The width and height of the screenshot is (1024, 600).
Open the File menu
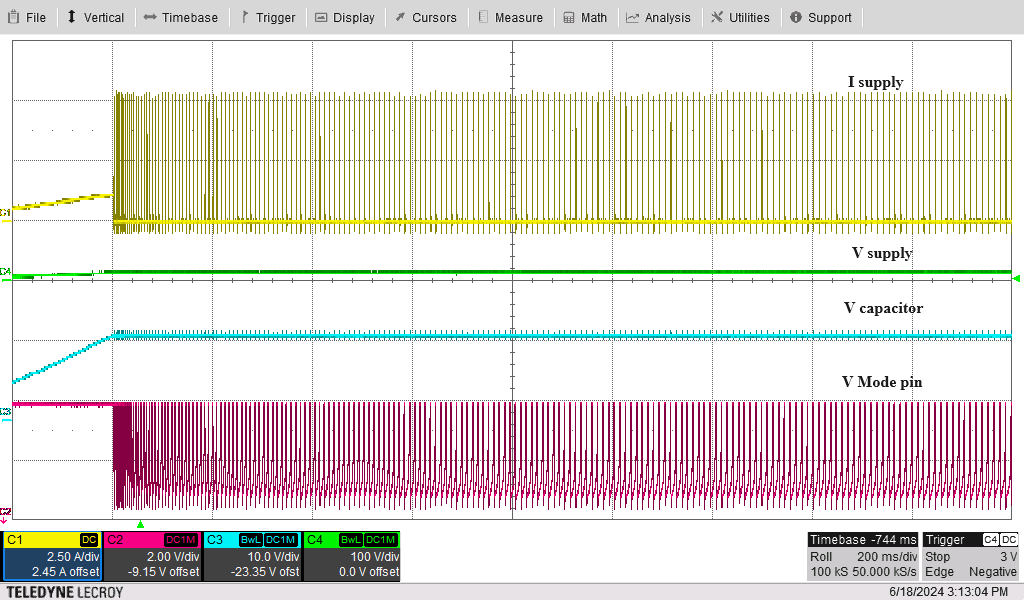(27, 17)
